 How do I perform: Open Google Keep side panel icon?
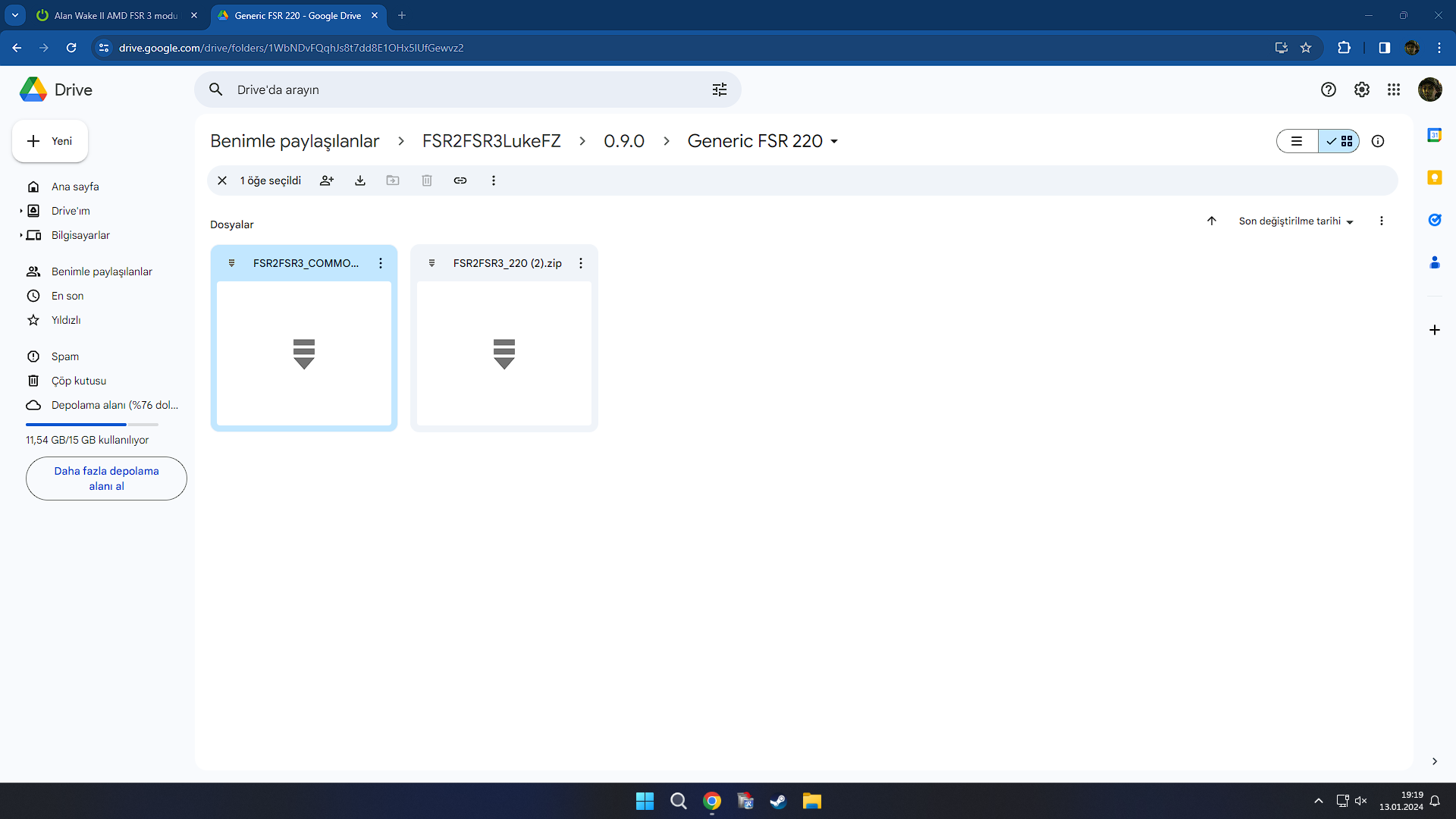click(x=1434, y=177)
